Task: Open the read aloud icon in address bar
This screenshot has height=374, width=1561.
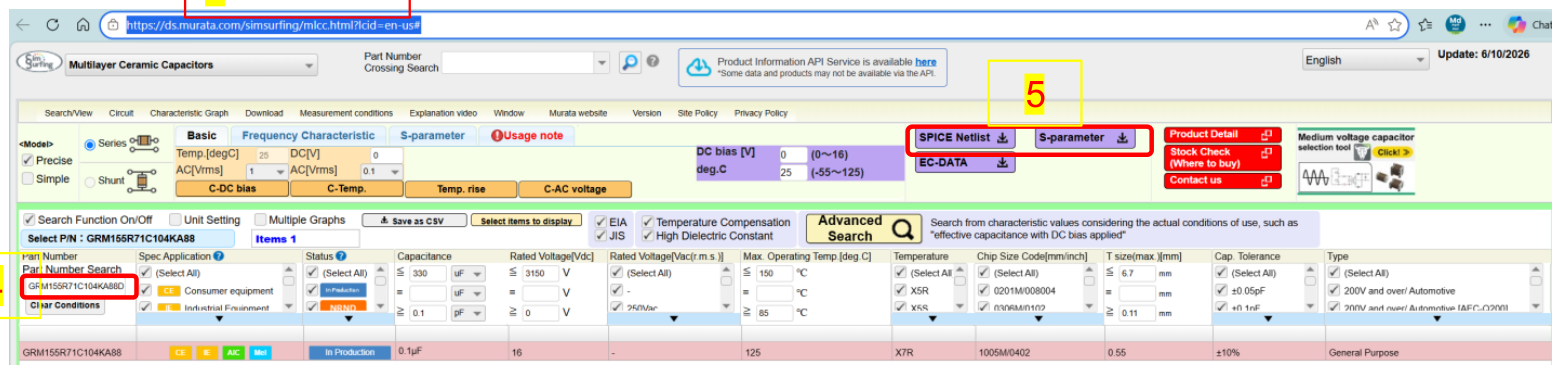Action: pyautogui.click(x=1371, y=24)
